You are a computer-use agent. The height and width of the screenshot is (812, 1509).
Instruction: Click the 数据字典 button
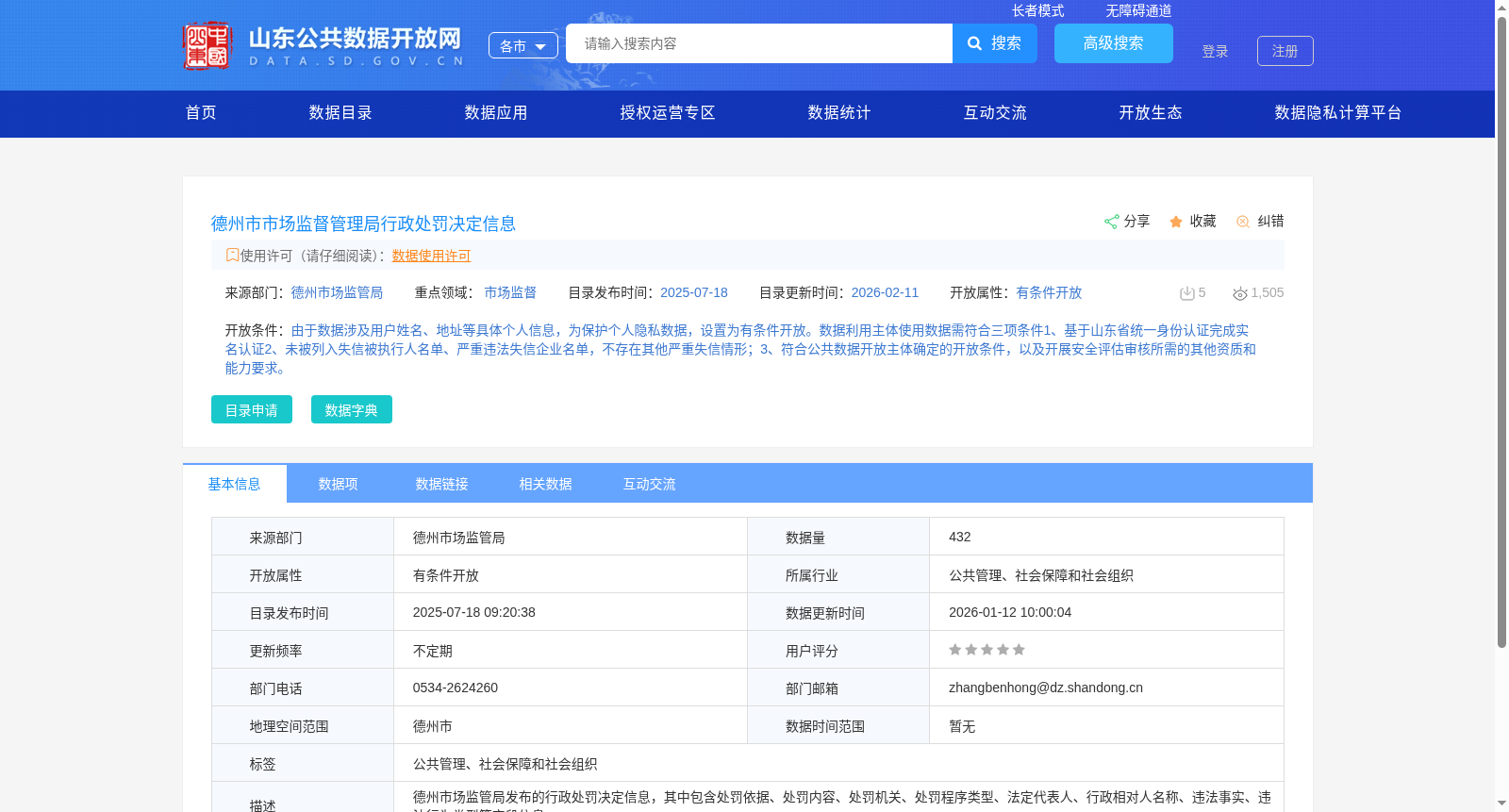352,409
